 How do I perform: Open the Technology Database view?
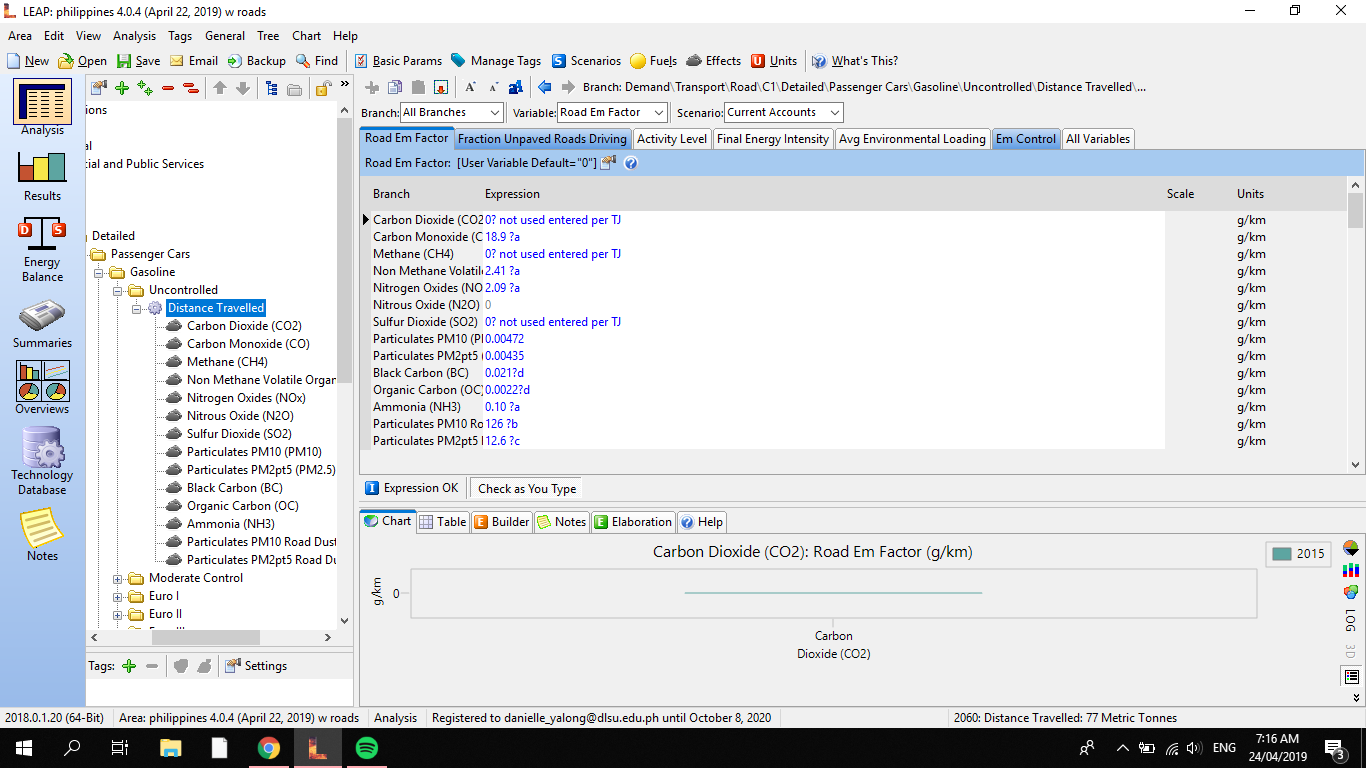tap(42, 461)
